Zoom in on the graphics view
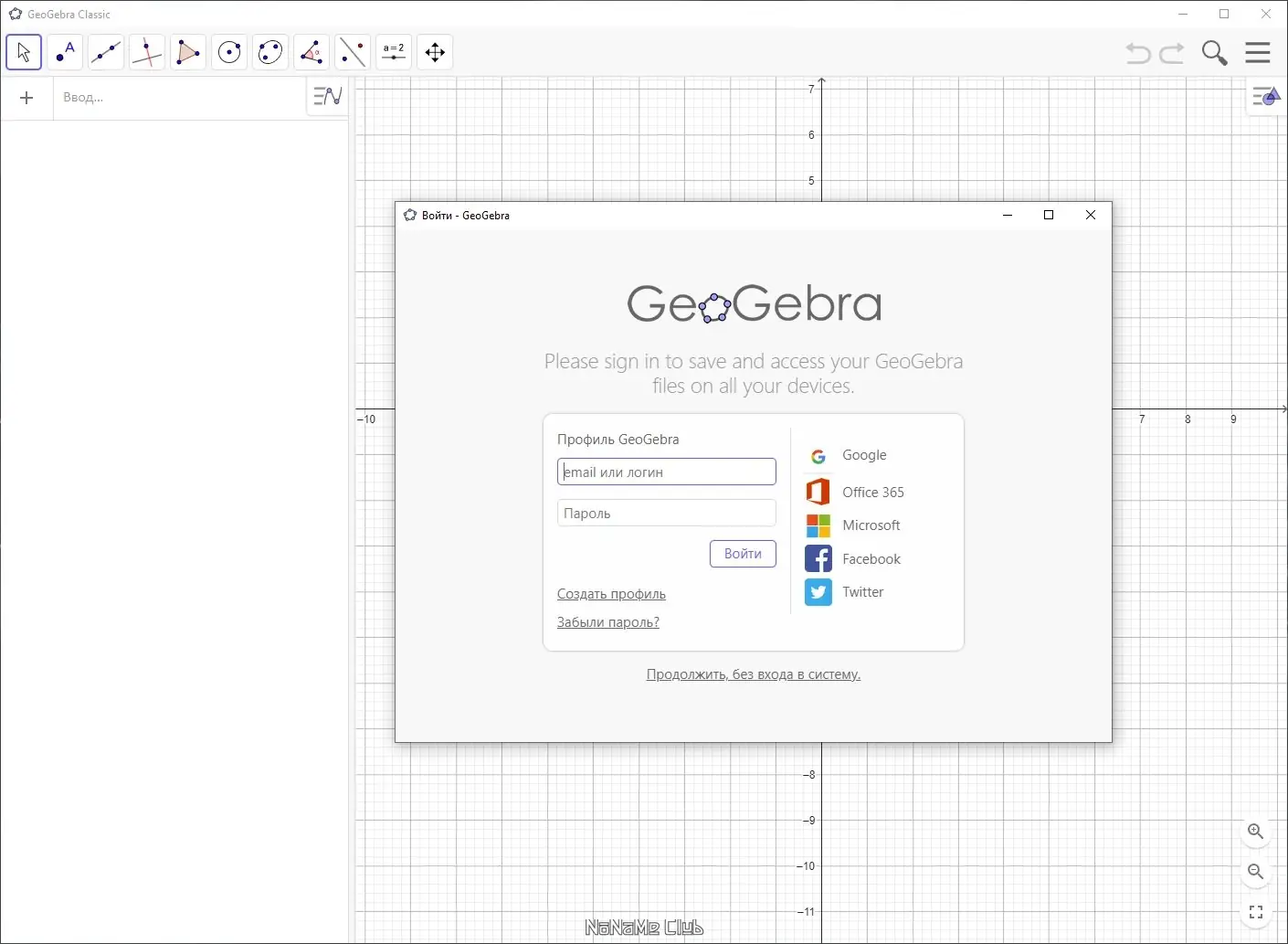1288x944 pixels. (1256, 832)
